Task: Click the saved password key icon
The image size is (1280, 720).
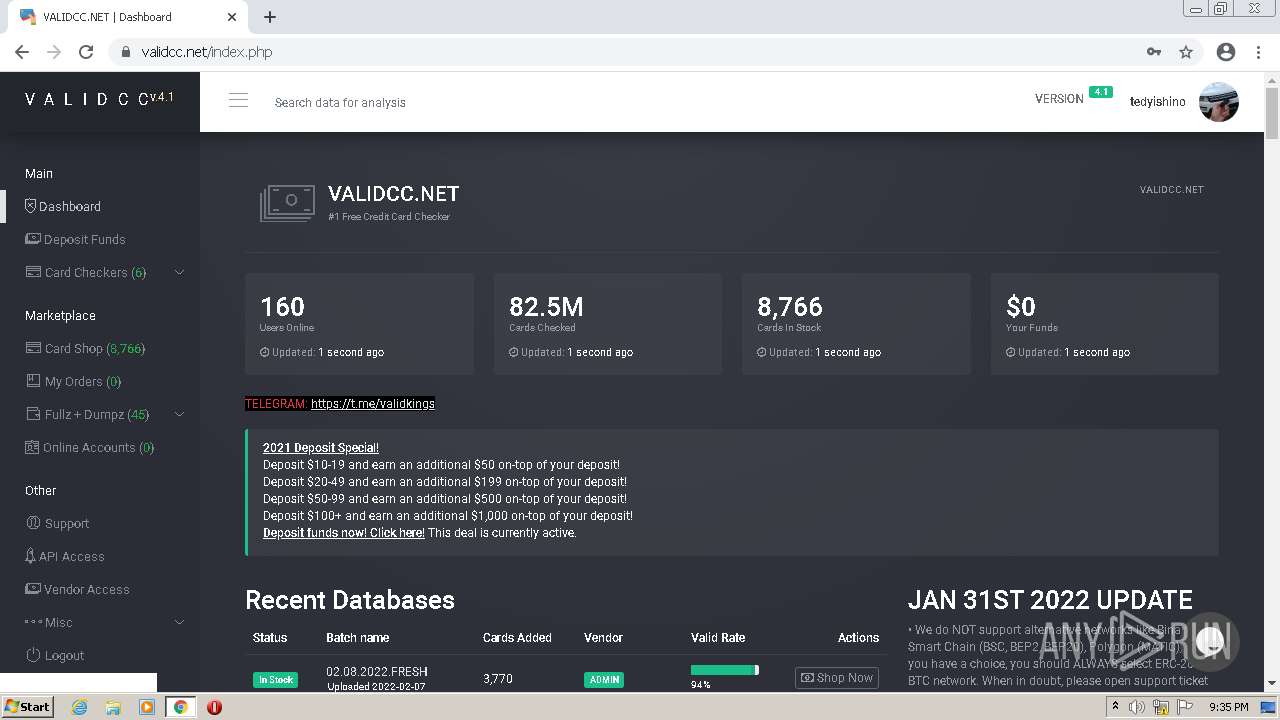Action: pyautogui.click(x=1154, y=52)
